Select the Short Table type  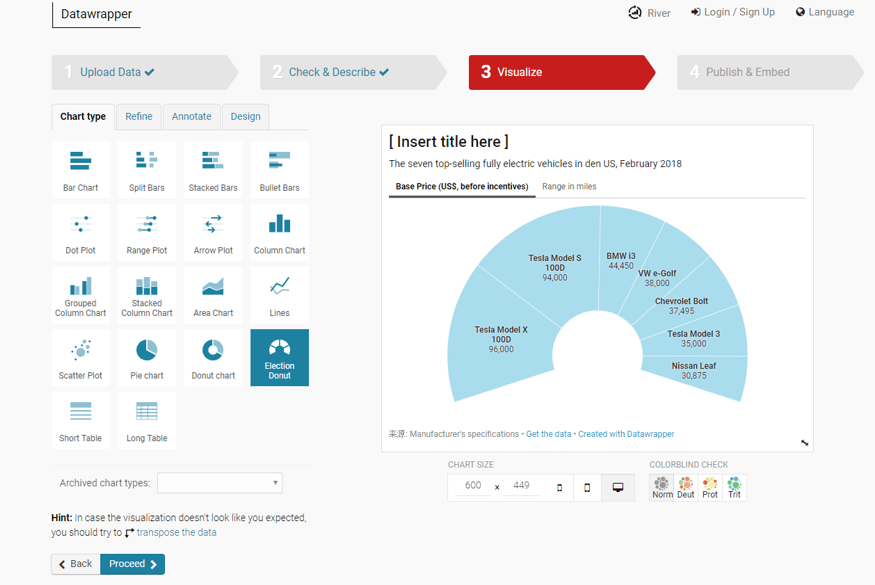tap(80, 420)
